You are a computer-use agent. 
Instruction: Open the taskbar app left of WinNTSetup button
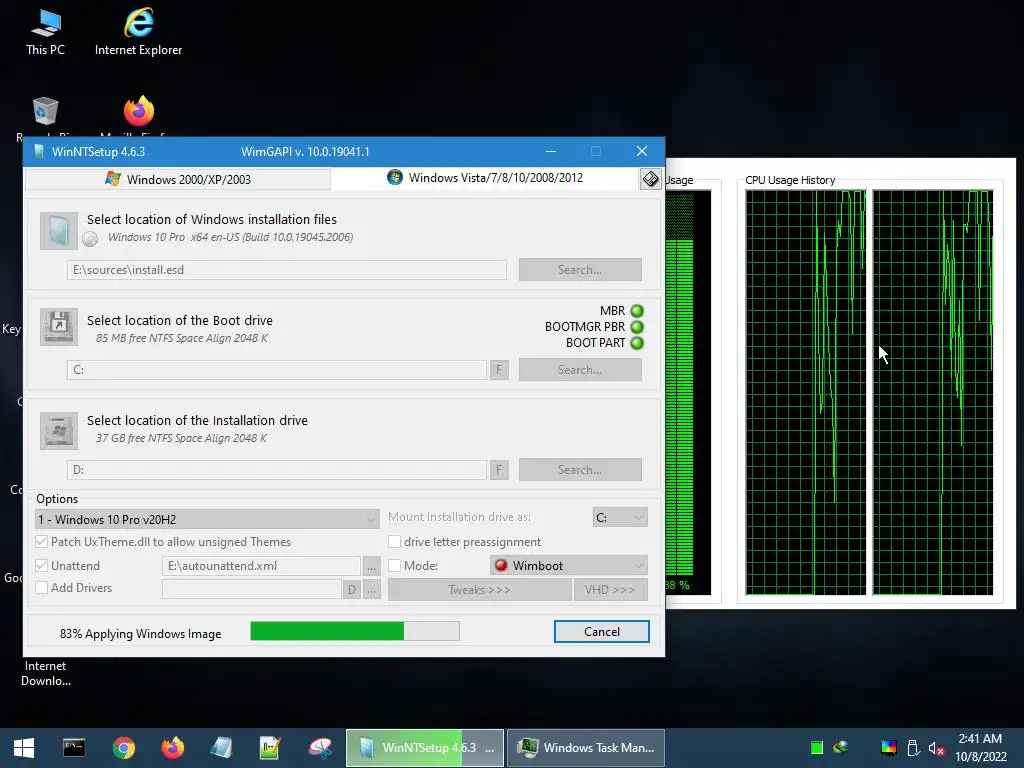321,748
